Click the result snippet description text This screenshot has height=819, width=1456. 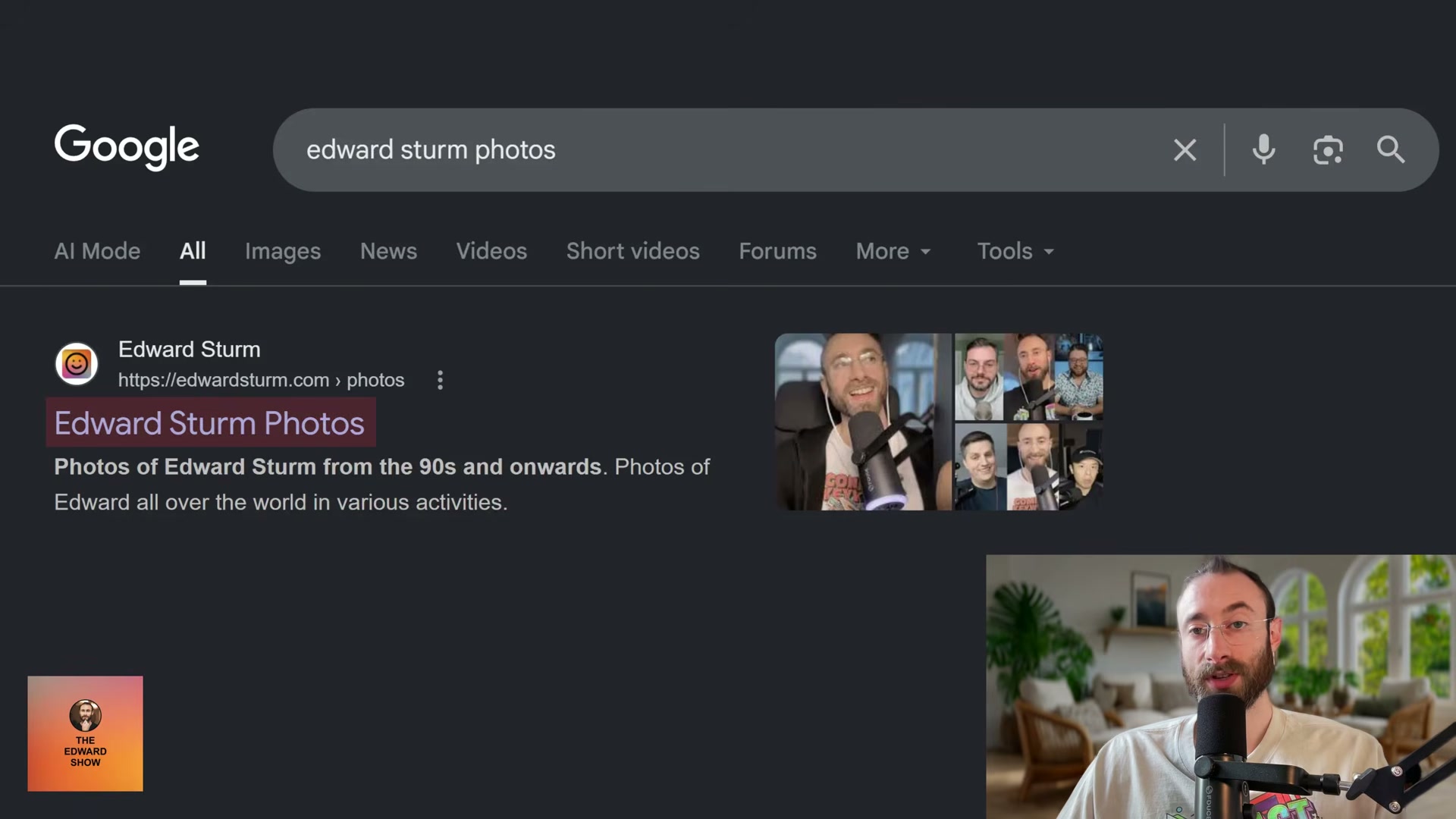click(381, 485)
